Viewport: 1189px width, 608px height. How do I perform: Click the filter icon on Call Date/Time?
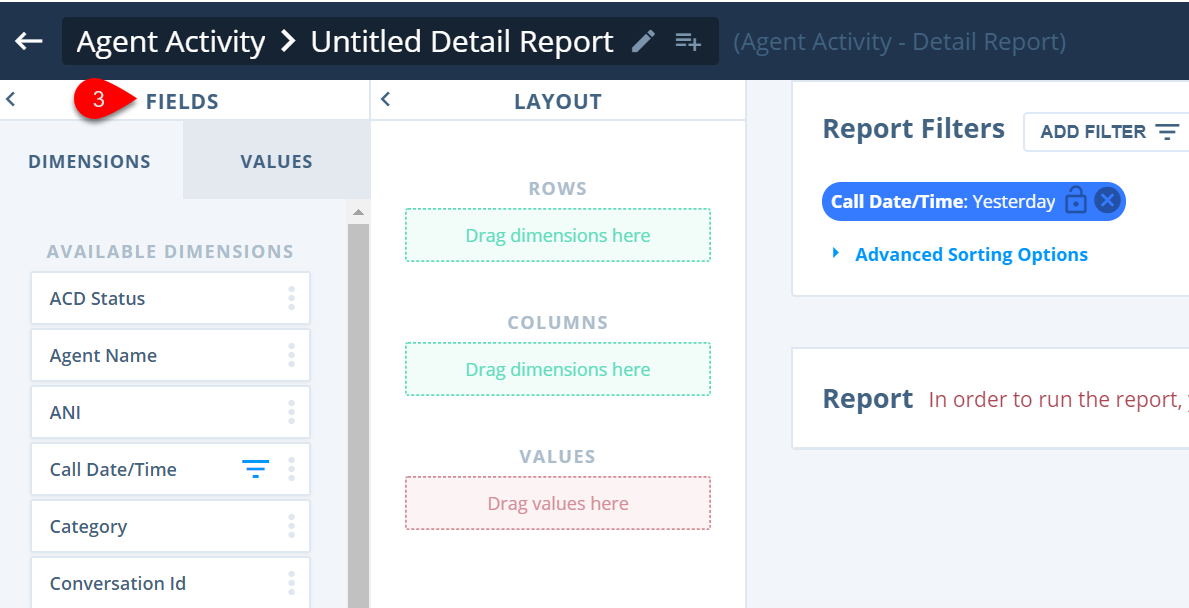256,469
